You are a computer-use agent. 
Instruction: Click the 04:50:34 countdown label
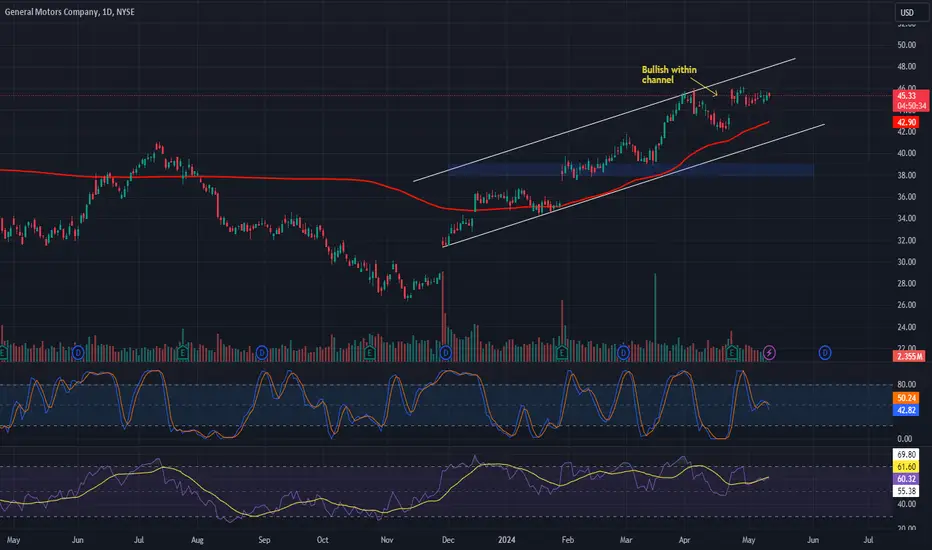(x=910, y=106)
